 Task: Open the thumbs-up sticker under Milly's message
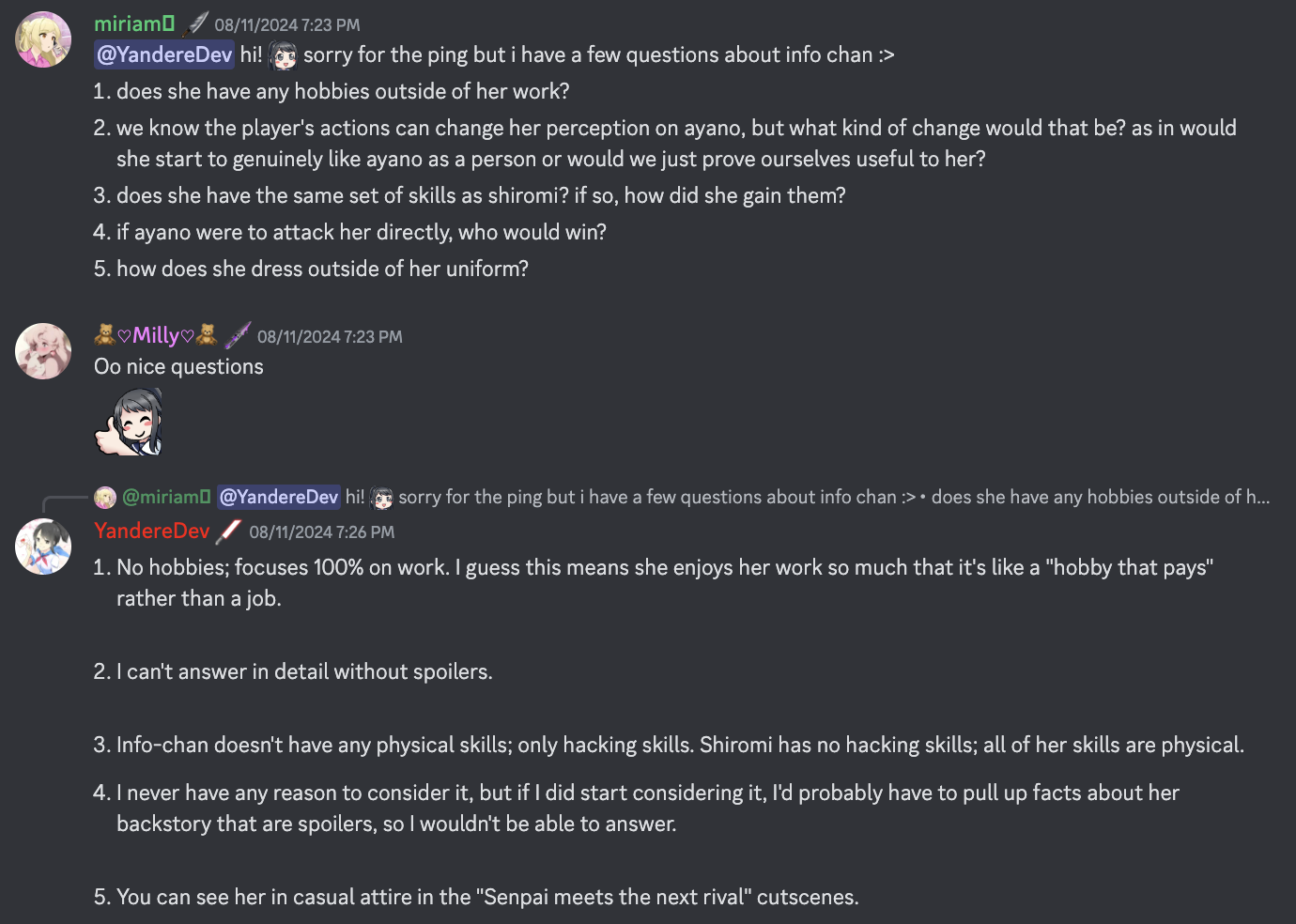point(130,423)
